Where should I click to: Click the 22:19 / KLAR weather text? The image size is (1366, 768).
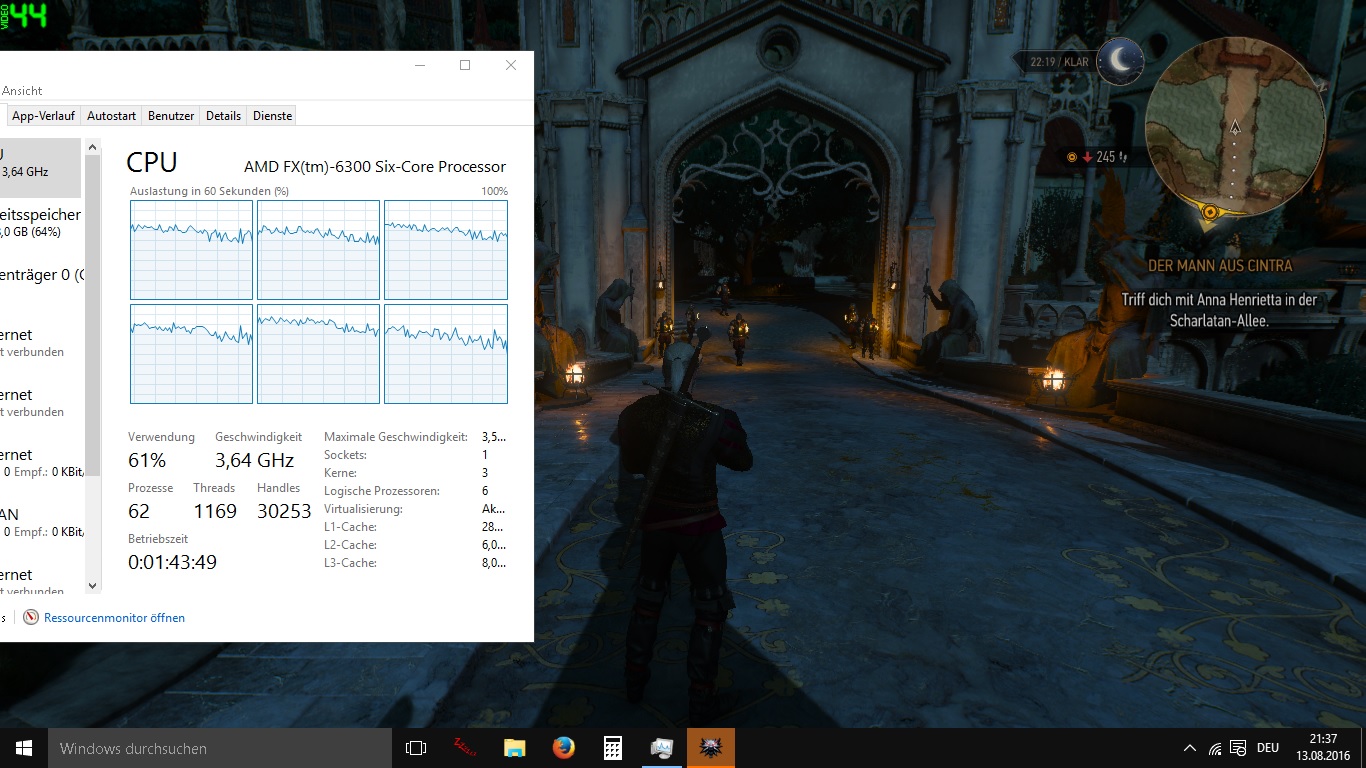[1059, 62]
